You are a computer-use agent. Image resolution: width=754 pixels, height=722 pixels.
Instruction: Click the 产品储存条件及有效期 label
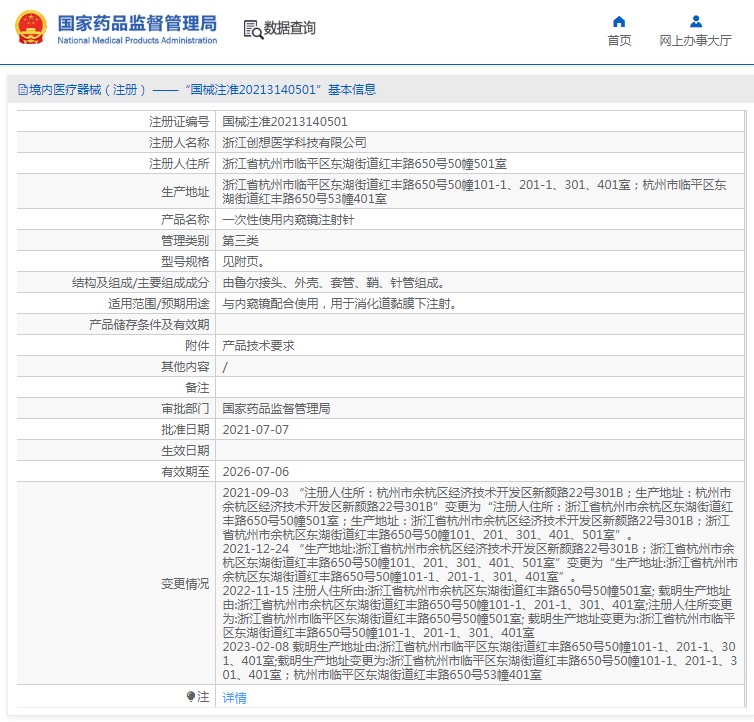[149, 325]
